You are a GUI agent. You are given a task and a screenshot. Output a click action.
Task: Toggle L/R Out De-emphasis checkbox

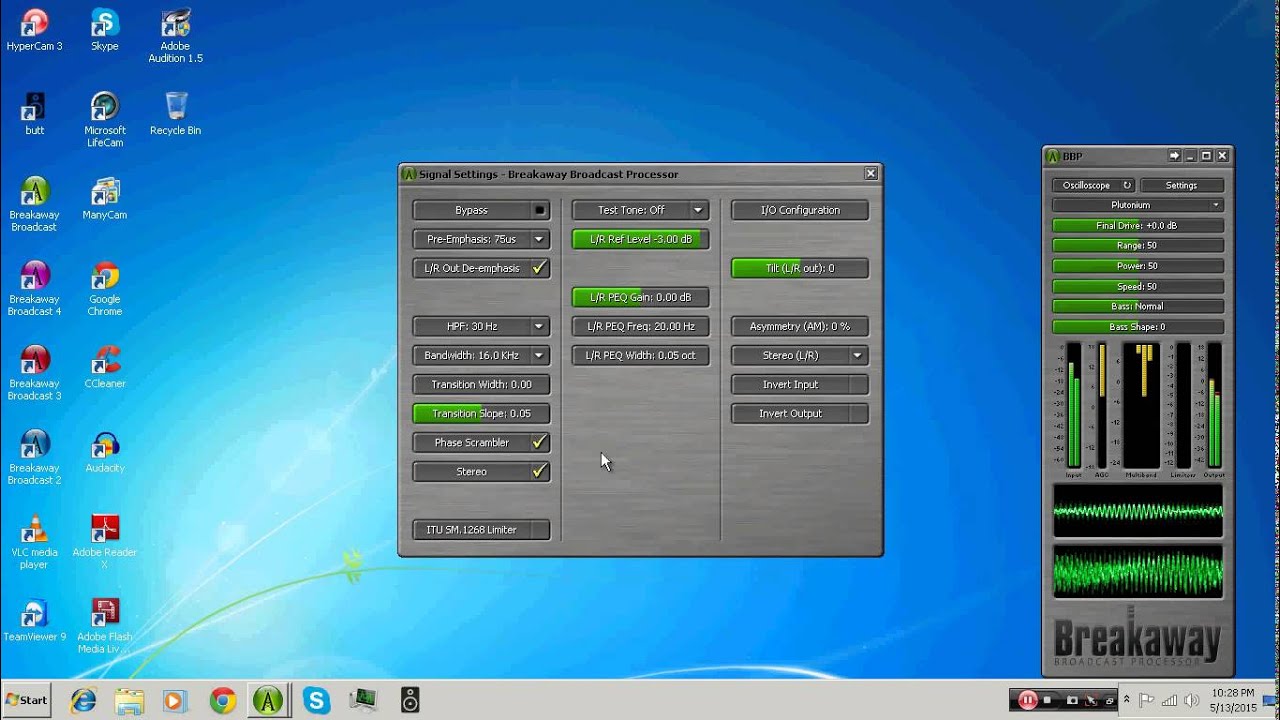[x=481, y=268]
